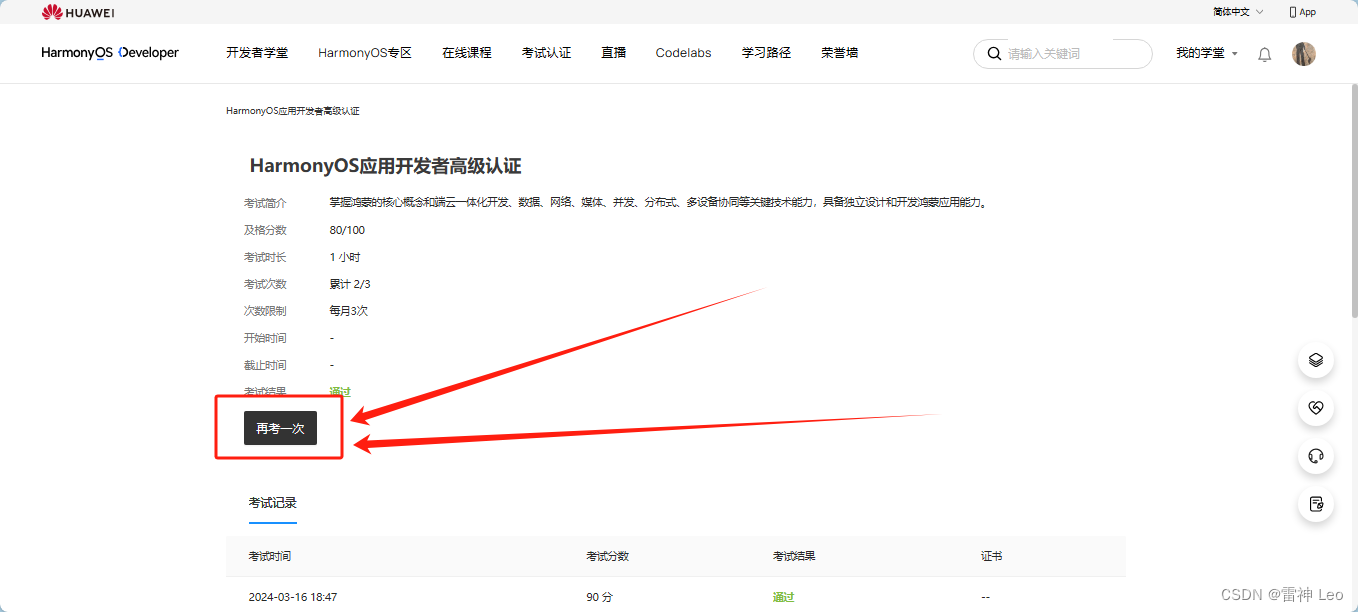
Task: Click the Huawei logo in top bar
Action: tap(78, 12)
